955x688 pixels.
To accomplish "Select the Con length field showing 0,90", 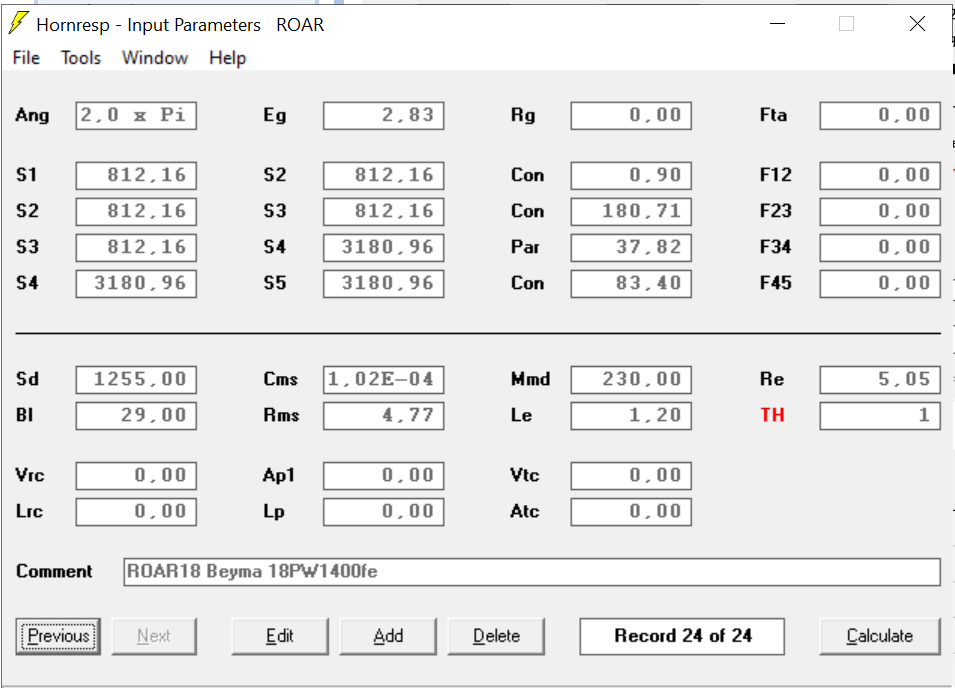I will coord(631,175).
